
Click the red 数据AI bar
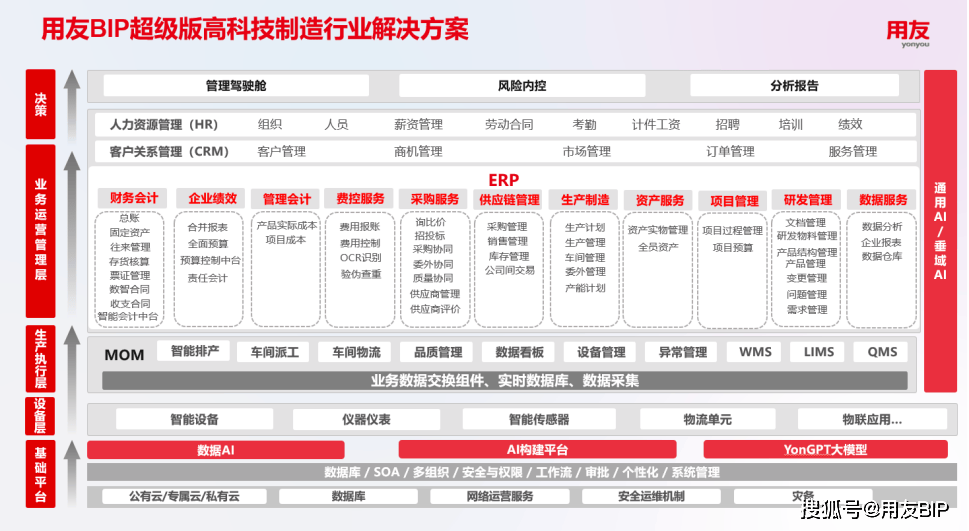216,450
